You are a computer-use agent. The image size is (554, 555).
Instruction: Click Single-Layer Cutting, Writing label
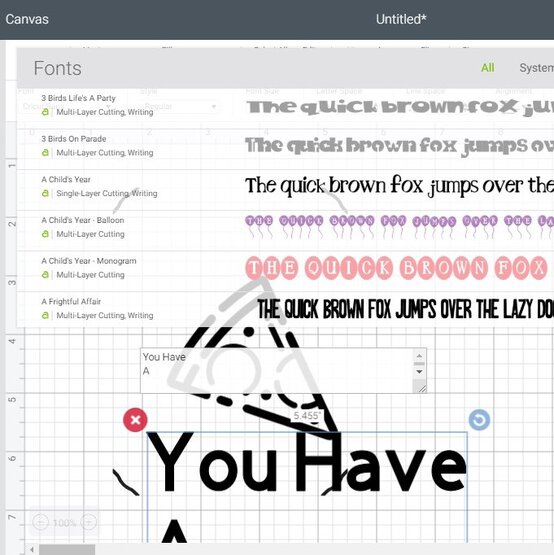[107, 193]
